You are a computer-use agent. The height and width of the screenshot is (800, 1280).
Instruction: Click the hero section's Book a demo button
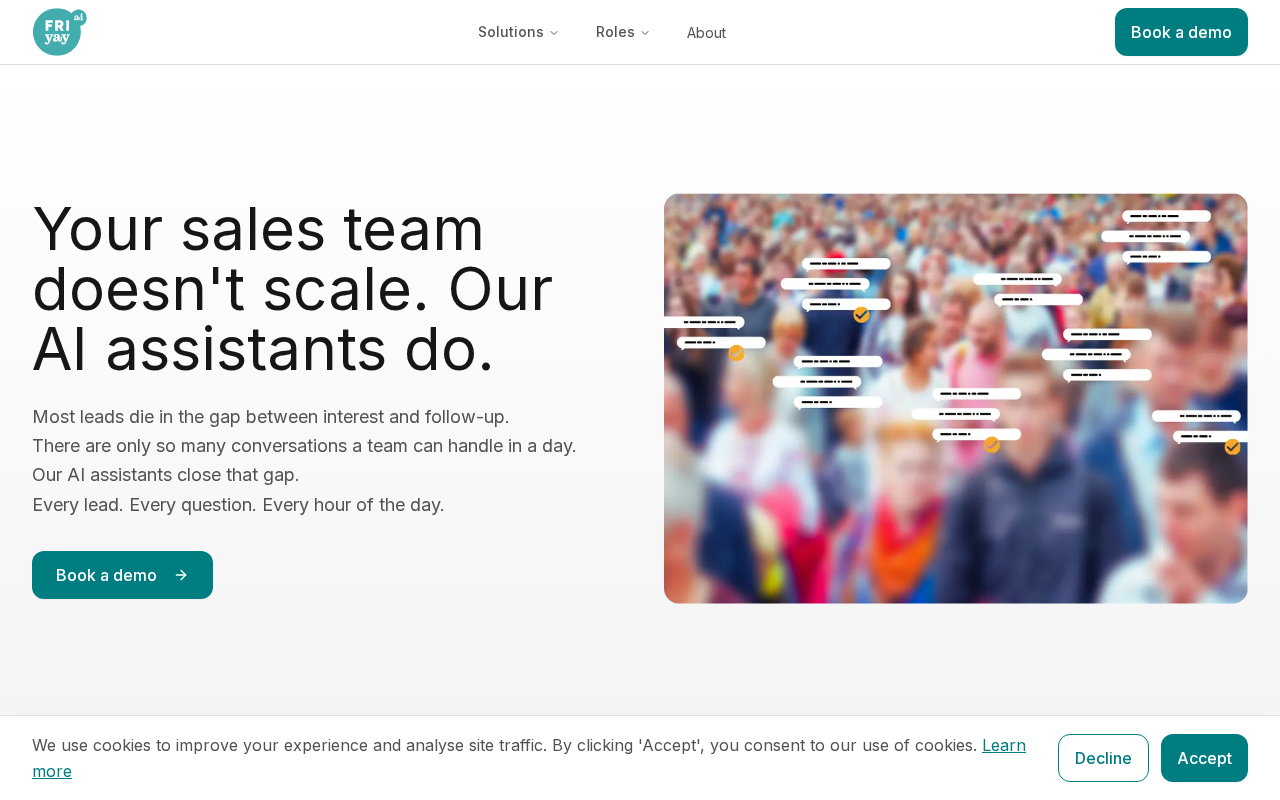[x=122, y=575]
